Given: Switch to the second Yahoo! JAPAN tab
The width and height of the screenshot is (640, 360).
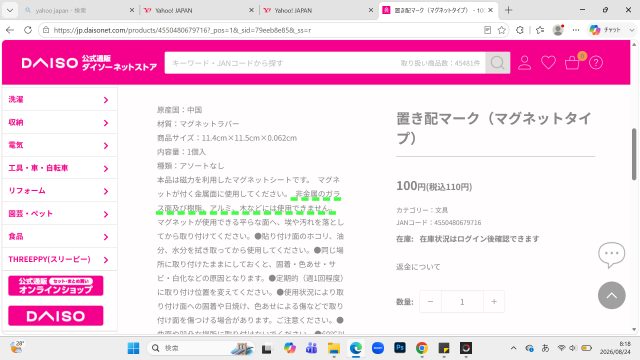Looking at the screenshot, I should coord(198,10).
